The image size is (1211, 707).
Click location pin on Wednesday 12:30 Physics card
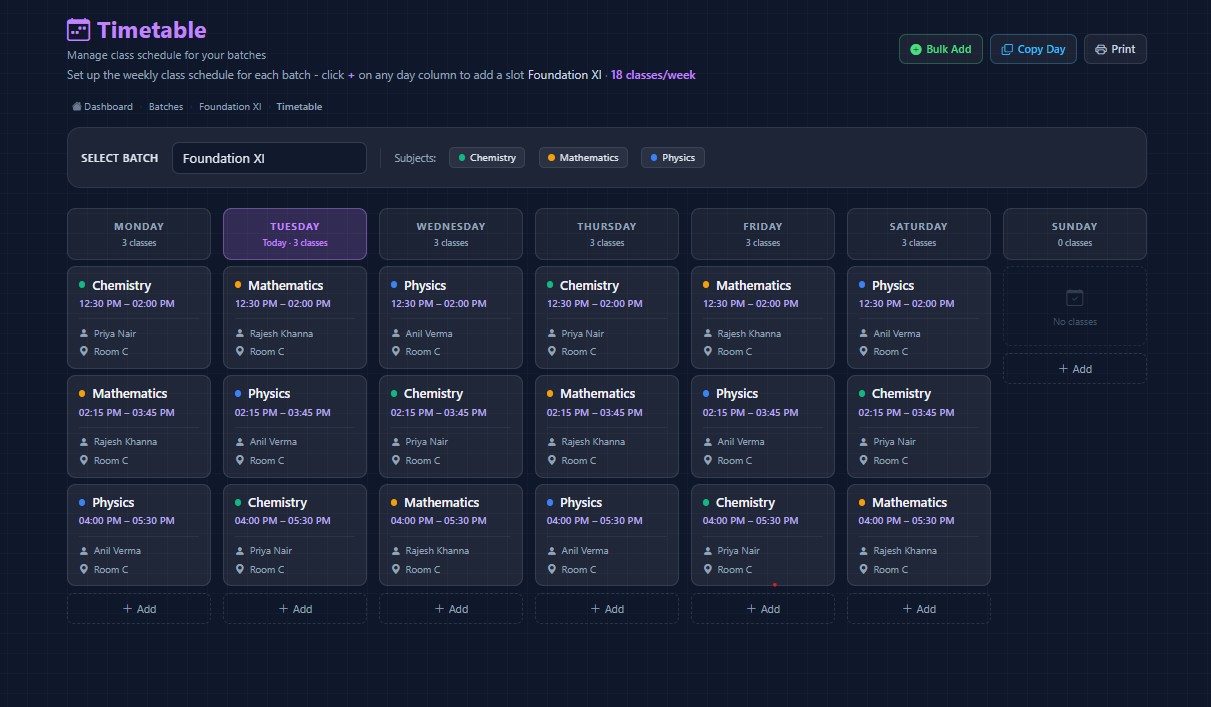click(396, 352)
